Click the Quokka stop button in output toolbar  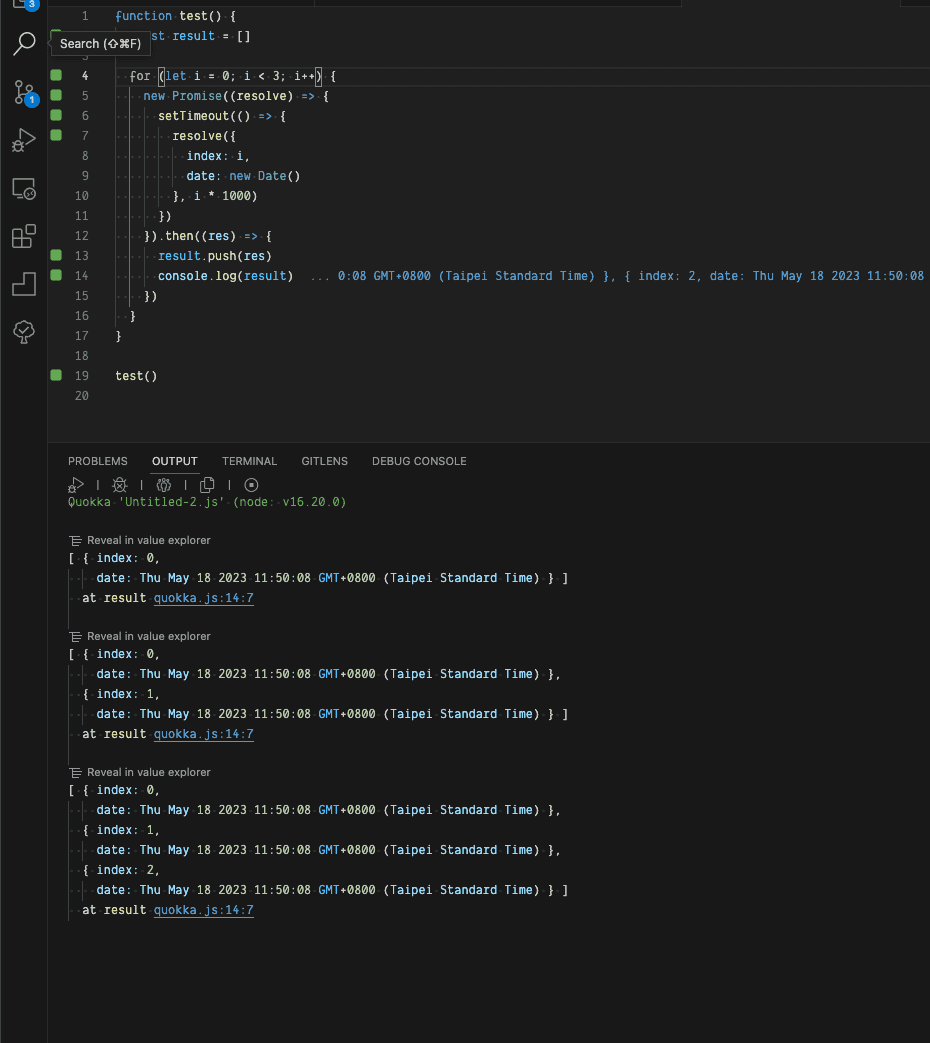pos(251,485)
